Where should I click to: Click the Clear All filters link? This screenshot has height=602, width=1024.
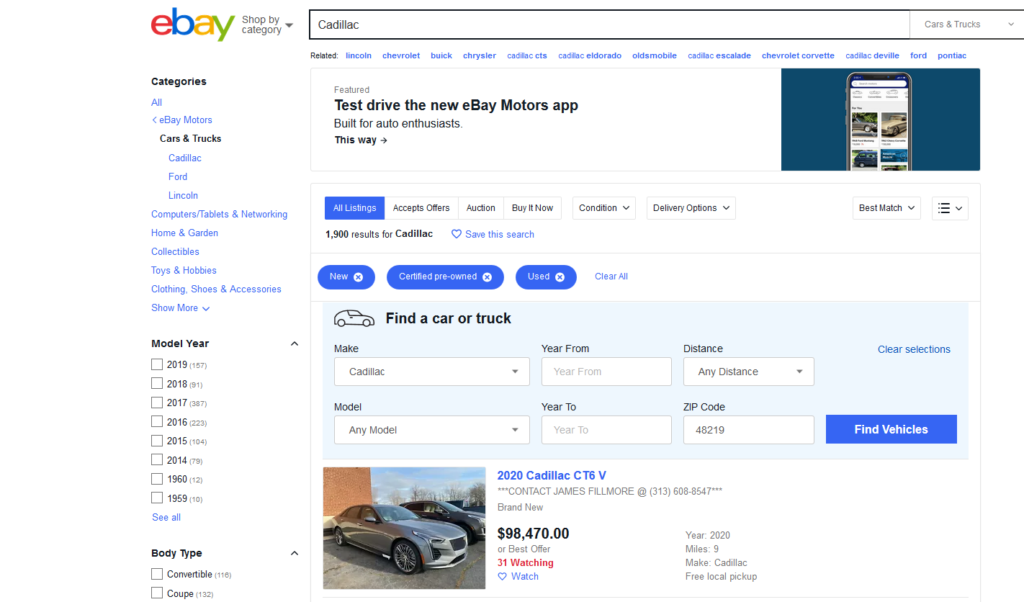[x=611, y=277]
